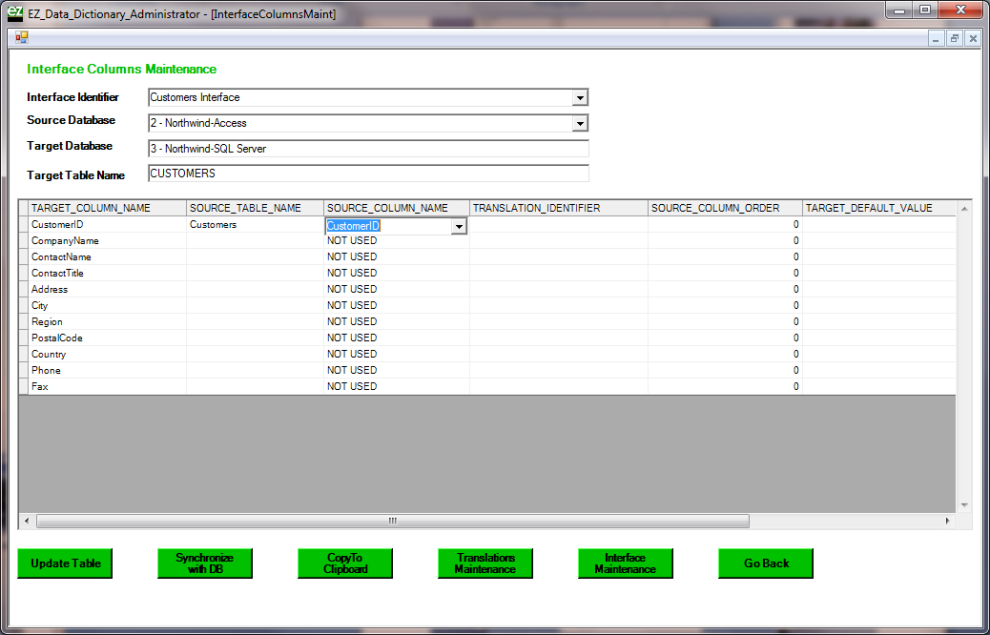This screenshot has height=635, width=990.
Task: Click the Target Table Name field
Action: pos(368,173)
